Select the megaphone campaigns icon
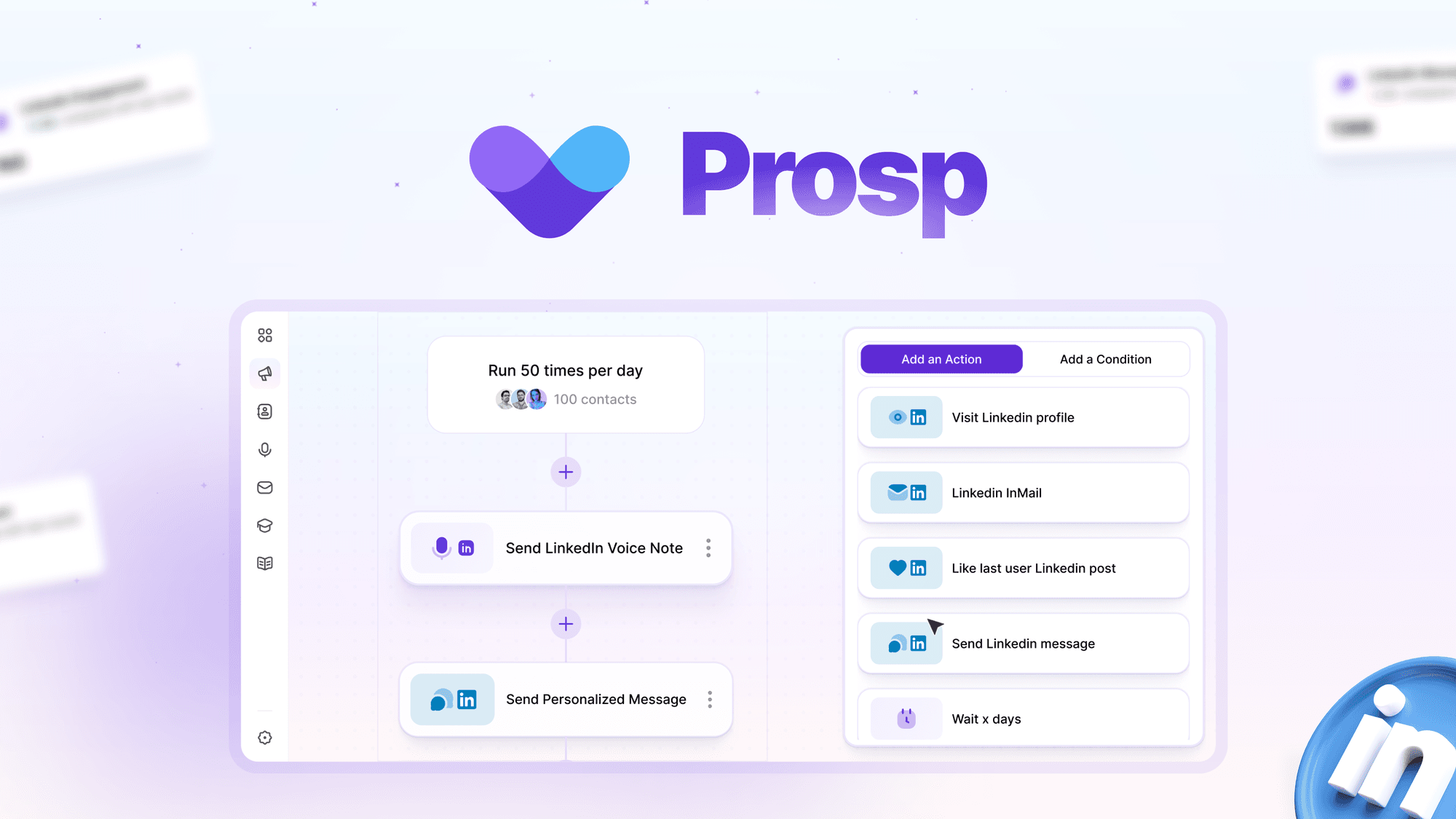Viewport: 1456px width, 819px height. (264, 373)
